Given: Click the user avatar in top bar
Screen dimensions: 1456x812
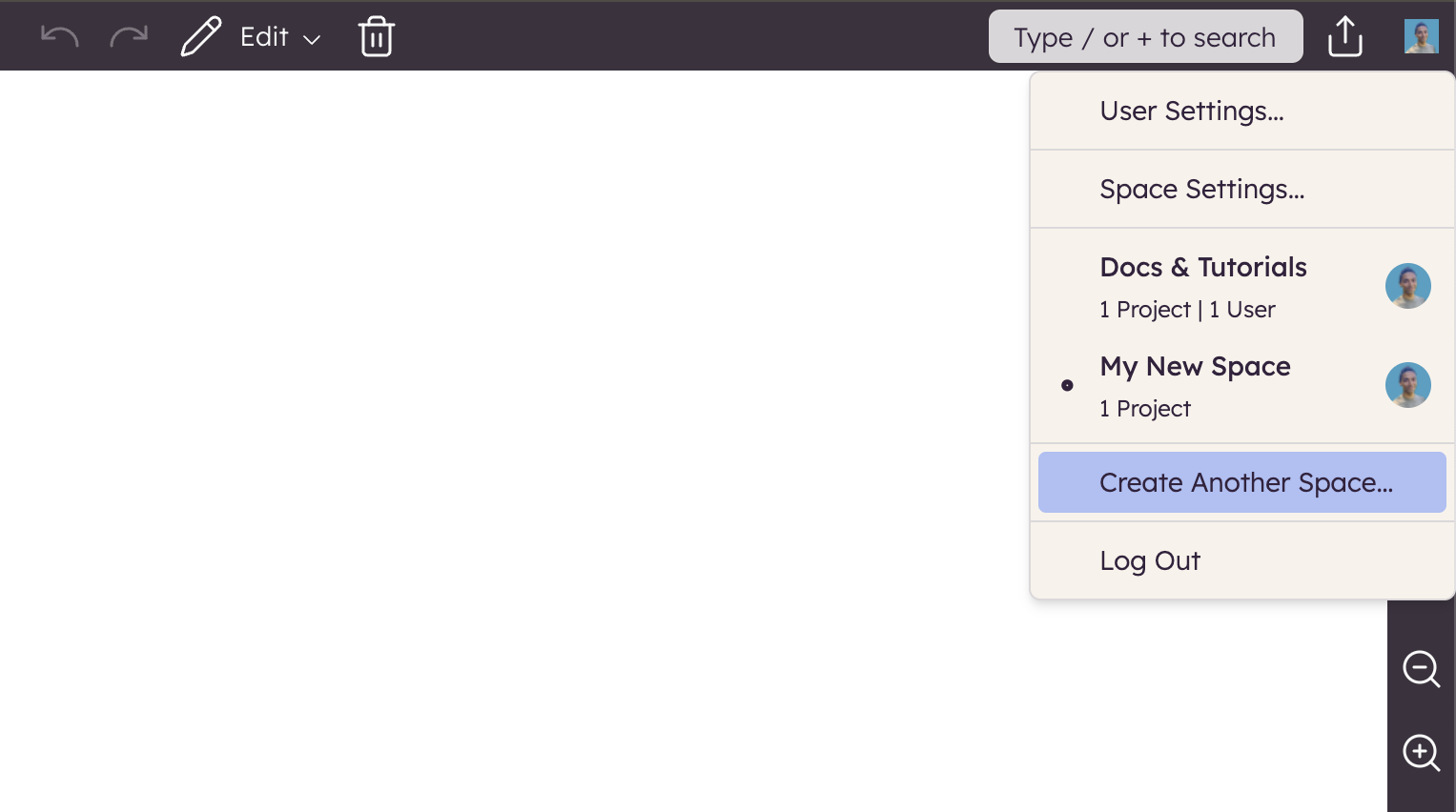Looking at the screenshot, I should pyautogui.click(x=1421, y=37).
